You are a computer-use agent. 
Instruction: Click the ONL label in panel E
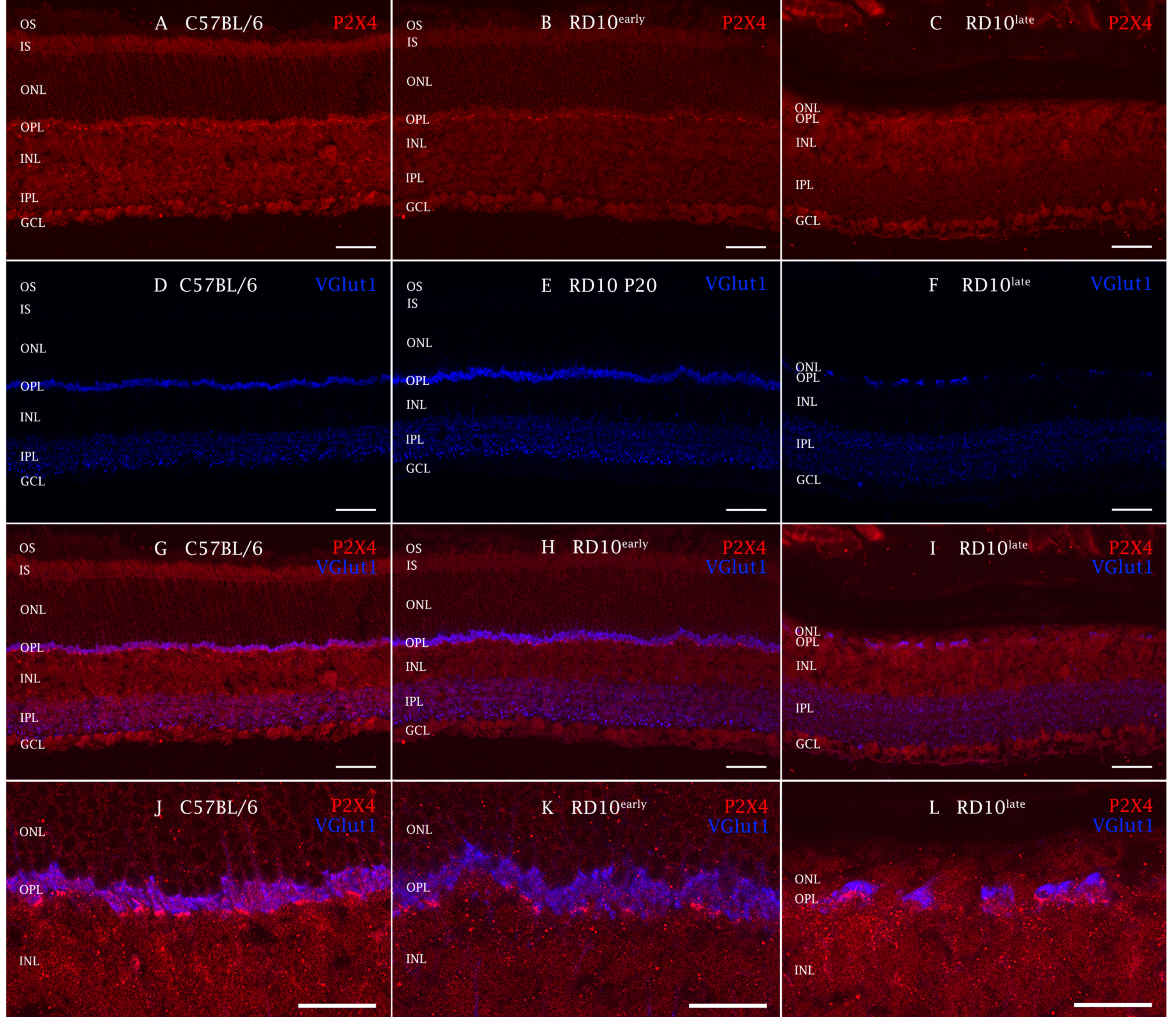click(419, 343)
